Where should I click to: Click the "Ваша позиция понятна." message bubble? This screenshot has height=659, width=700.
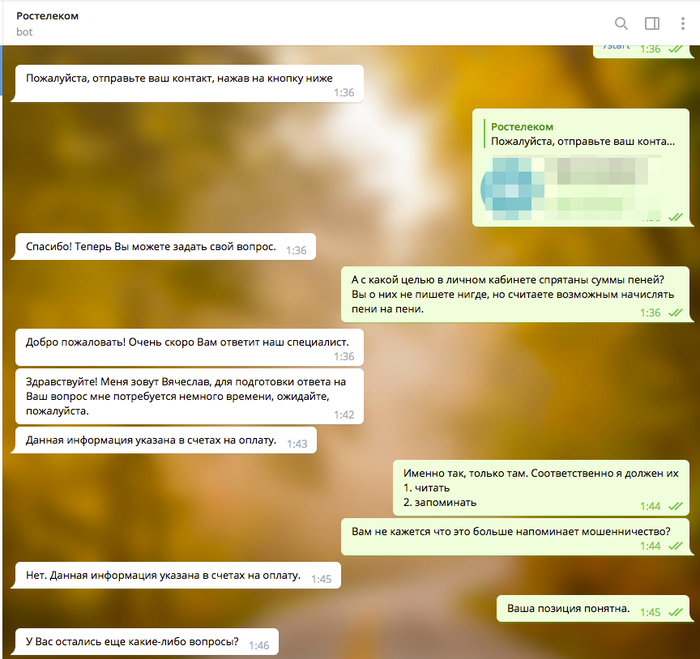coord(568,608)
